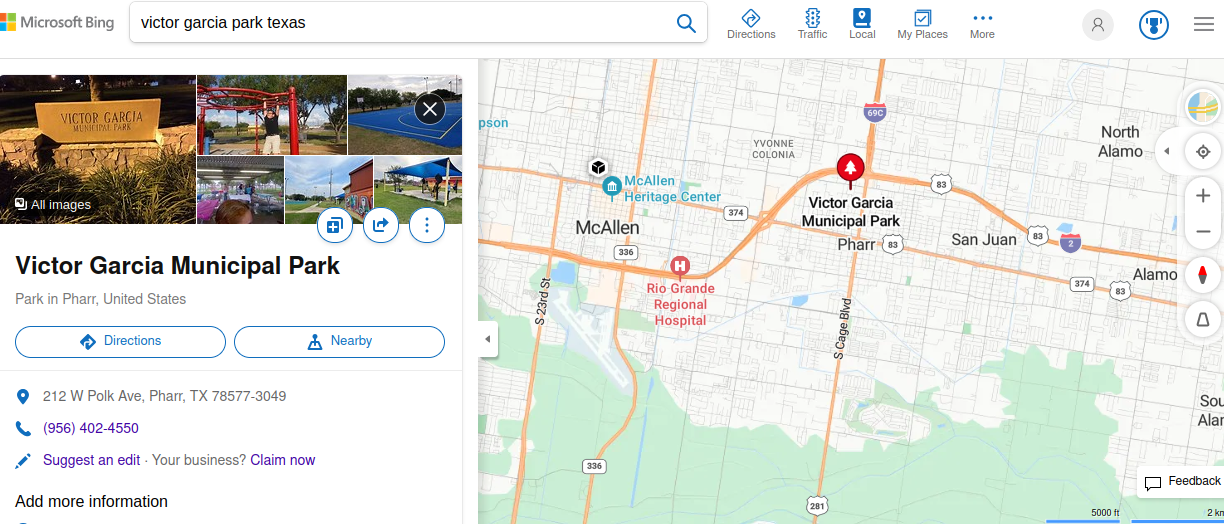
Task: Reset map orientation compass
Action: (x=1203, y=276)
